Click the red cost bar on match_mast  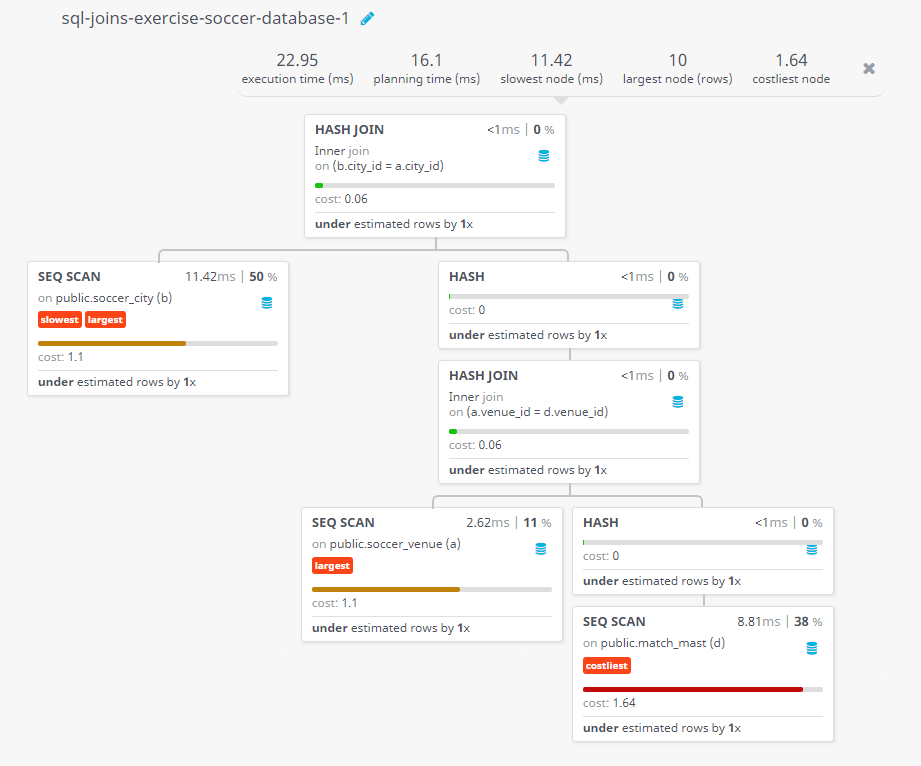click(692, 689)
